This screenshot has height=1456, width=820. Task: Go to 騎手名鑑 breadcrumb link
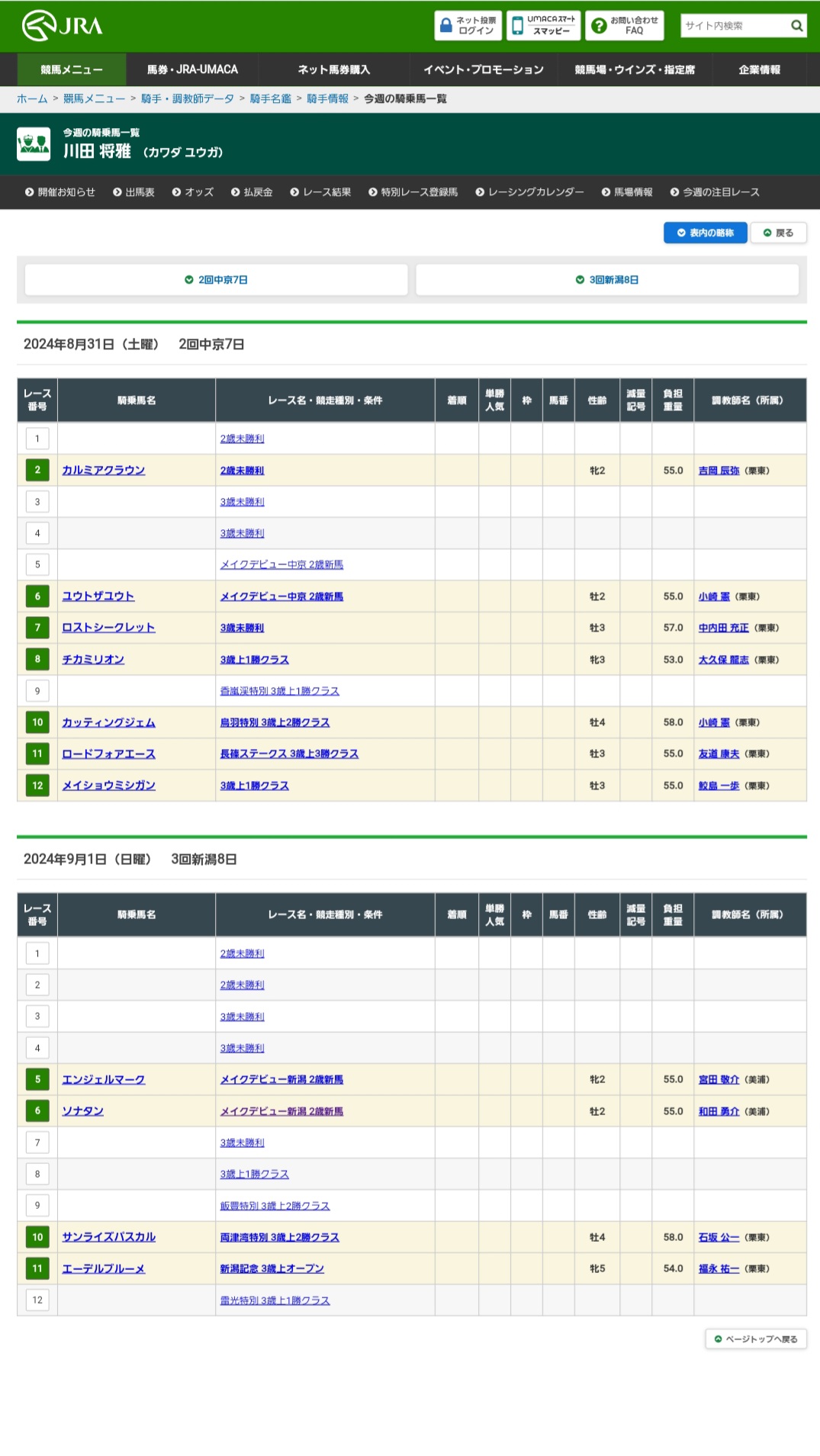pos(271,99)
